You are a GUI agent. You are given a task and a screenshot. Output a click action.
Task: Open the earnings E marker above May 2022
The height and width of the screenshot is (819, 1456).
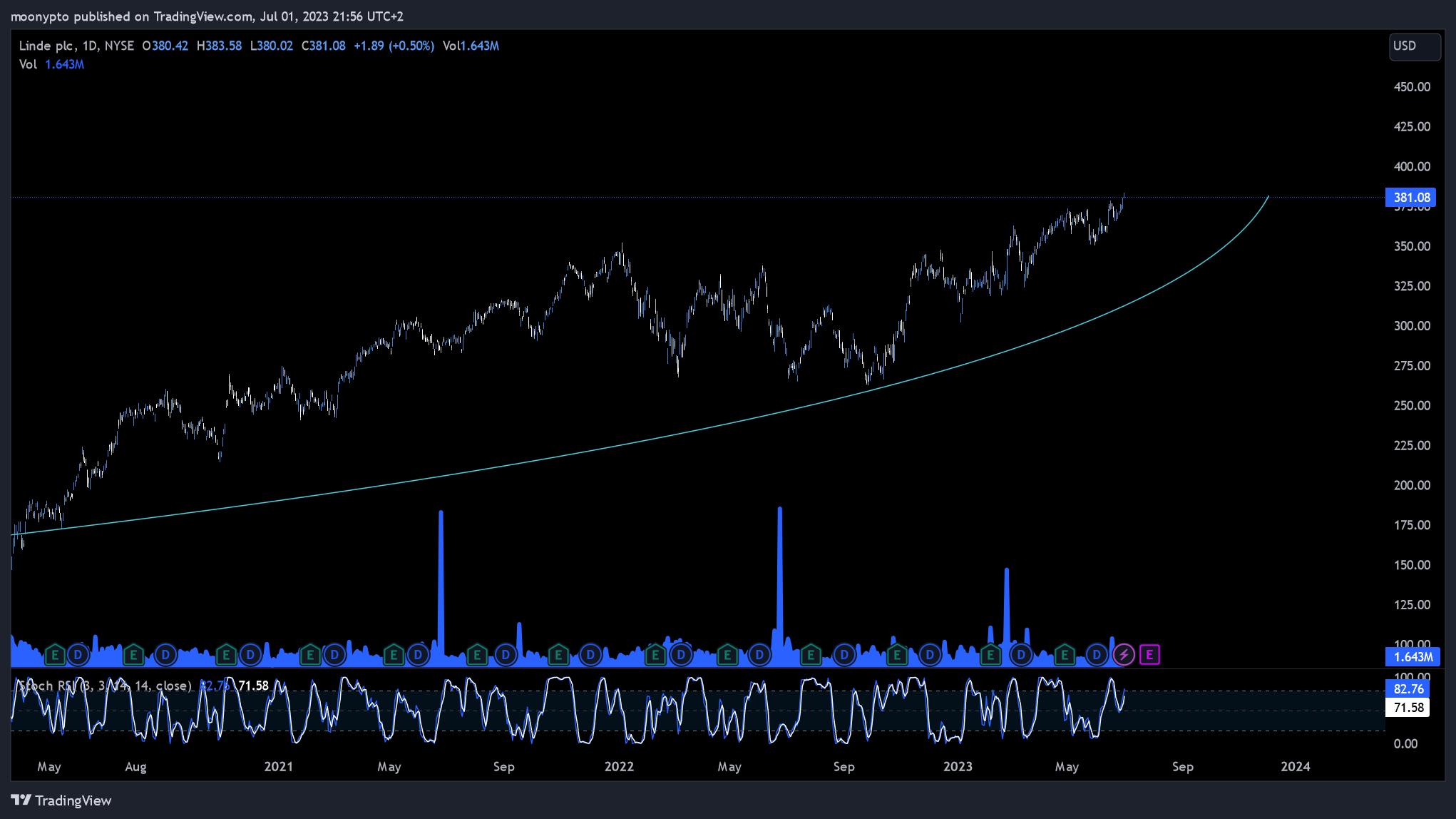(727, 654)
